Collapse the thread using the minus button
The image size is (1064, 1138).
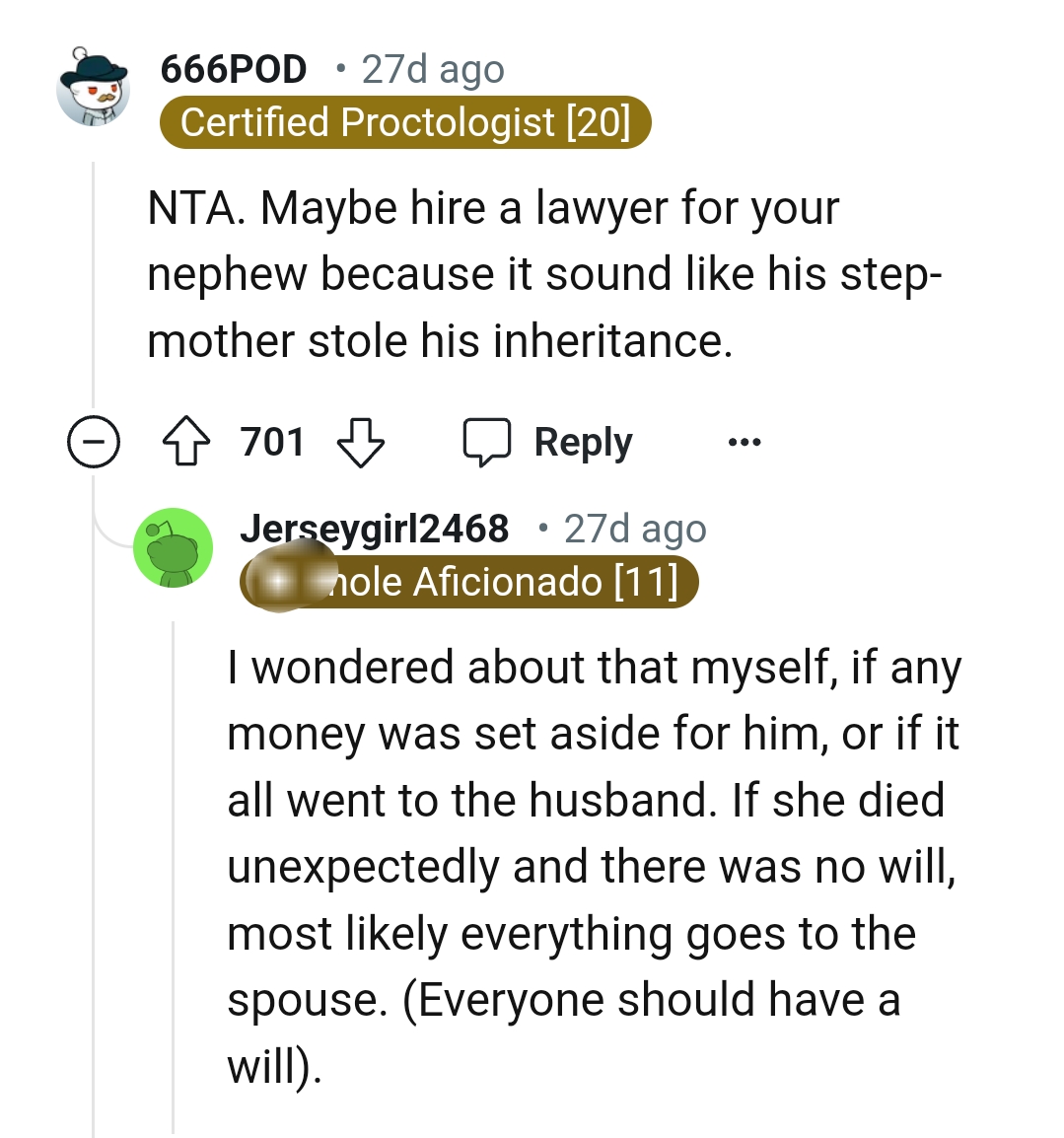tap(93, 442)
